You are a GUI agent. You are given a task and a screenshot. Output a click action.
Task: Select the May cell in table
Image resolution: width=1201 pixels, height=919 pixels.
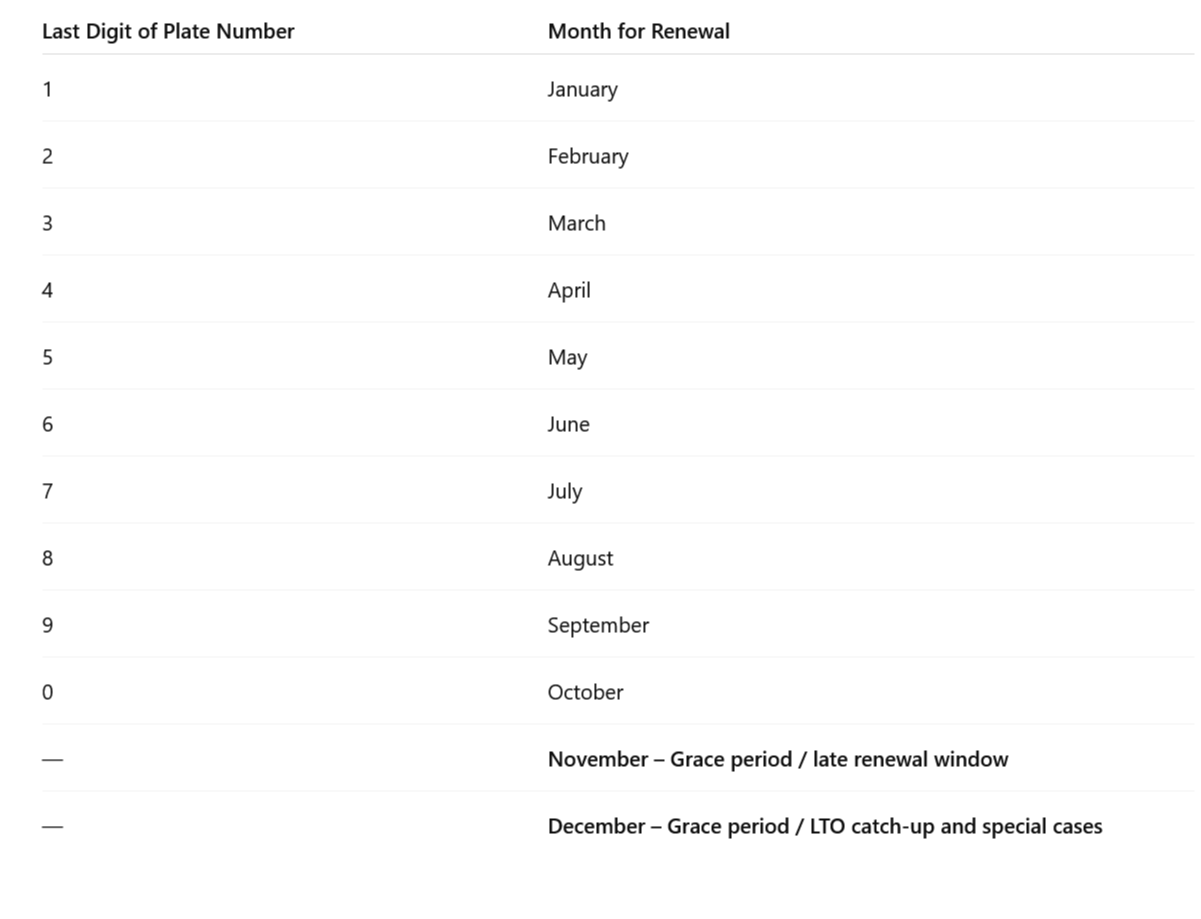[566, 357]
